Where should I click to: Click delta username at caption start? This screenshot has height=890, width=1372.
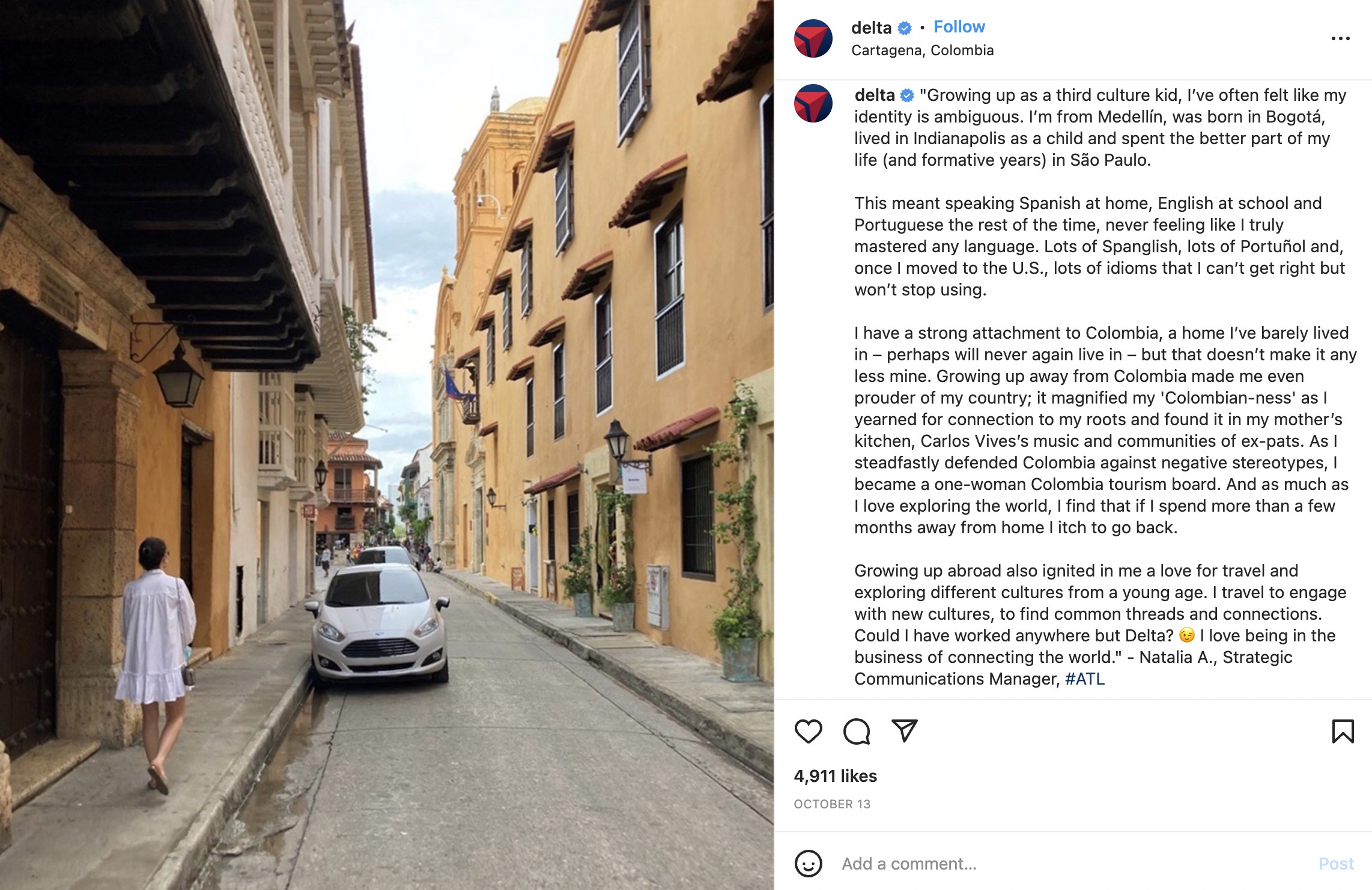[875, 95]
